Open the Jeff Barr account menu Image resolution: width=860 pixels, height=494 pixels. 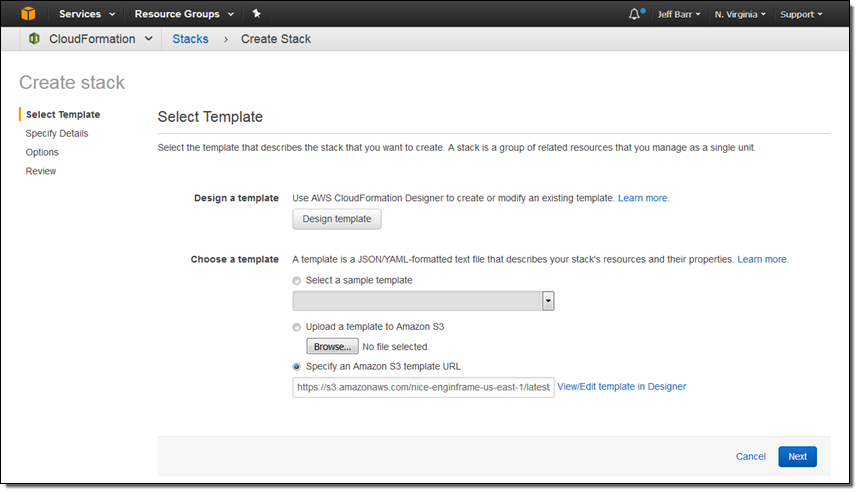pyautogui.click(x=678, y=14)
